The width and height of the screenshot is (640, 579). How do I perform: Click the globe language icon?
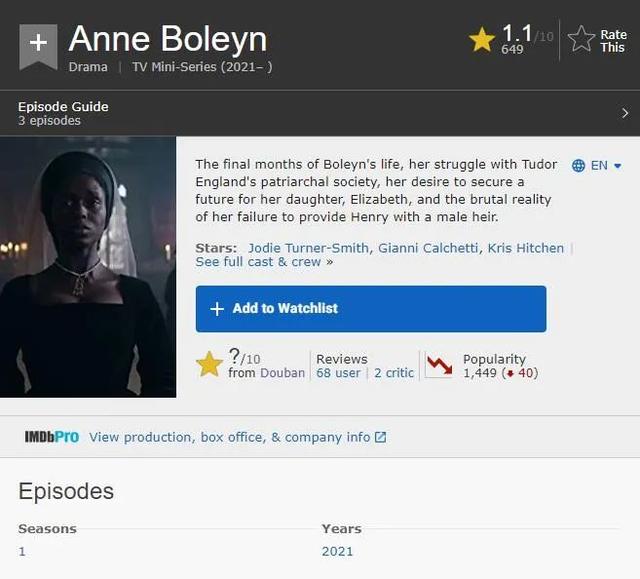coord(578,166)
